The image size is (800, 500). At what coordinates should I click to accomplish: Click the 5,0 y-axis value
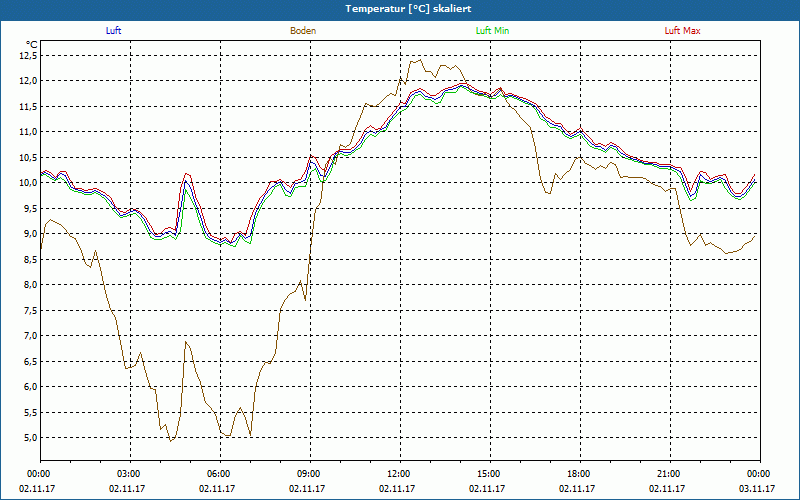[30, 438]
